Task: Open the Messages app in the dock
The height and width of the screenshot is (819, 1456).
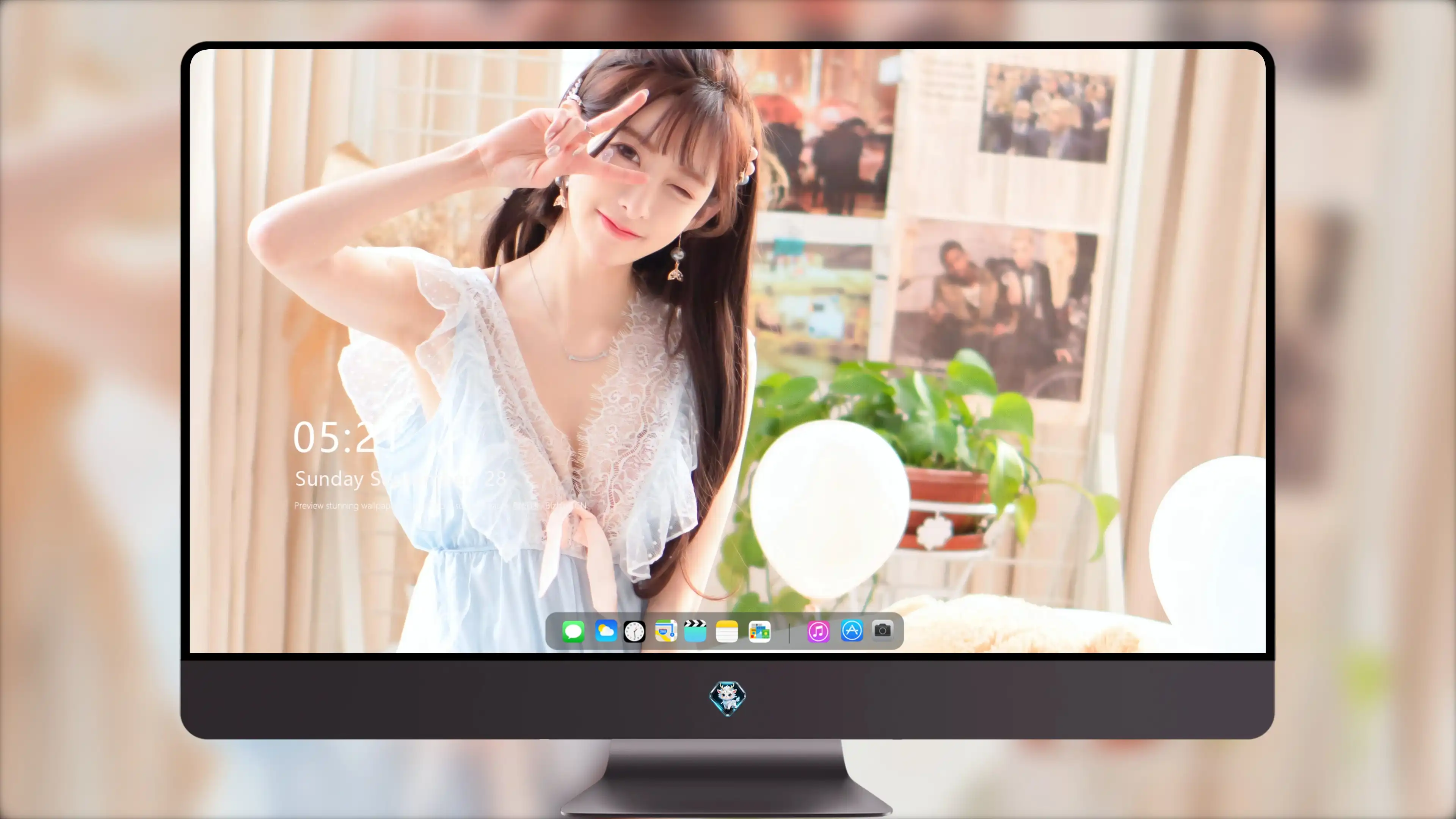Action: tap(573, 631)
